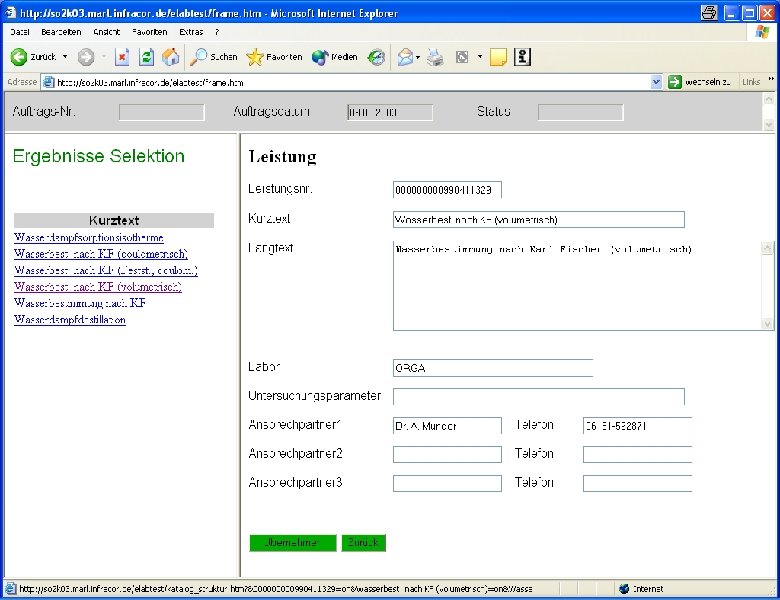The width and height of the screenshot is (780, 600).
Task: Click the green Zurück button
Action: 364,543
